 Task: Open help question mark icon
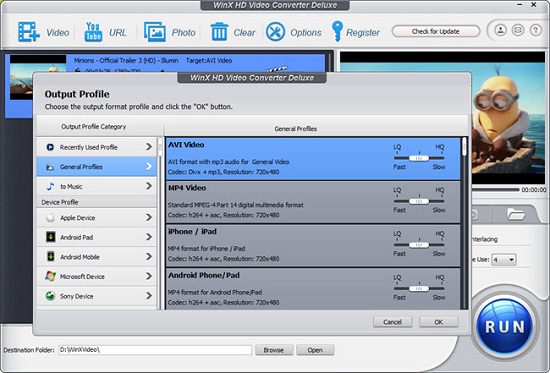pyautogui.click(x=535, y=30)
